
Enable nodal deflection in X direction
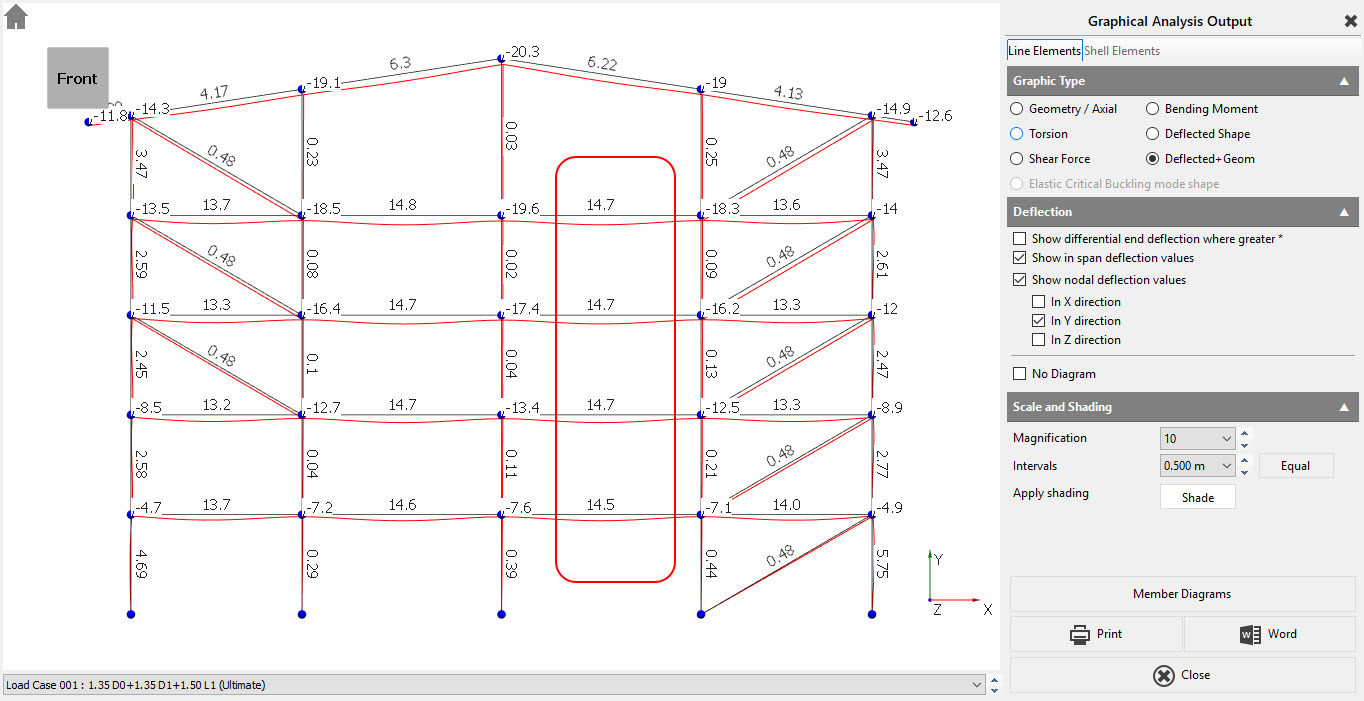pos(1039,302)
